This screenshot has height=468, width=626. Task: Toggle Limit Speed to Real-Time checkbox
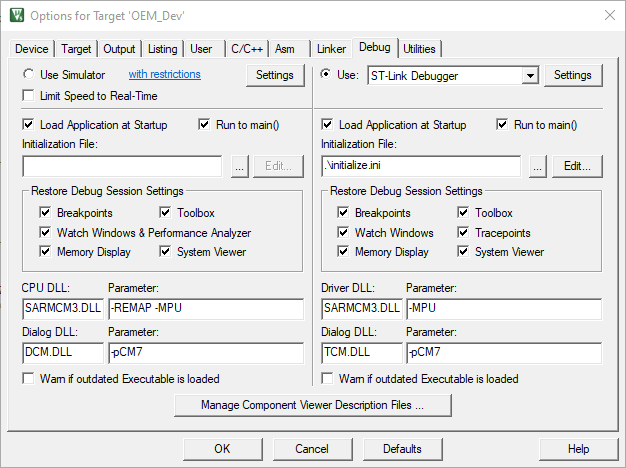pyautogui.click(x=28, y=95)
